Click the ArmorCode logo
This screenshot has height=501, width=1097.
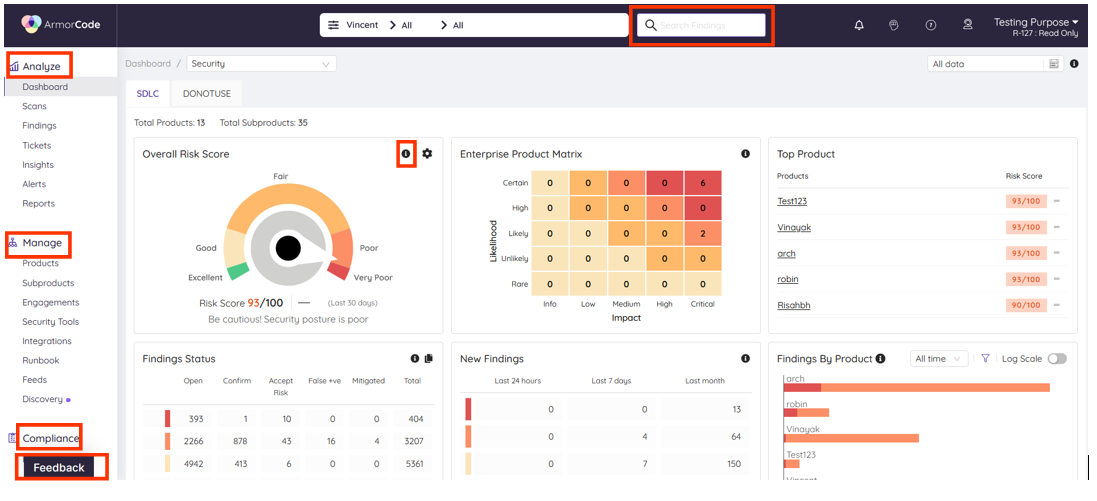[x=61, y=24]
